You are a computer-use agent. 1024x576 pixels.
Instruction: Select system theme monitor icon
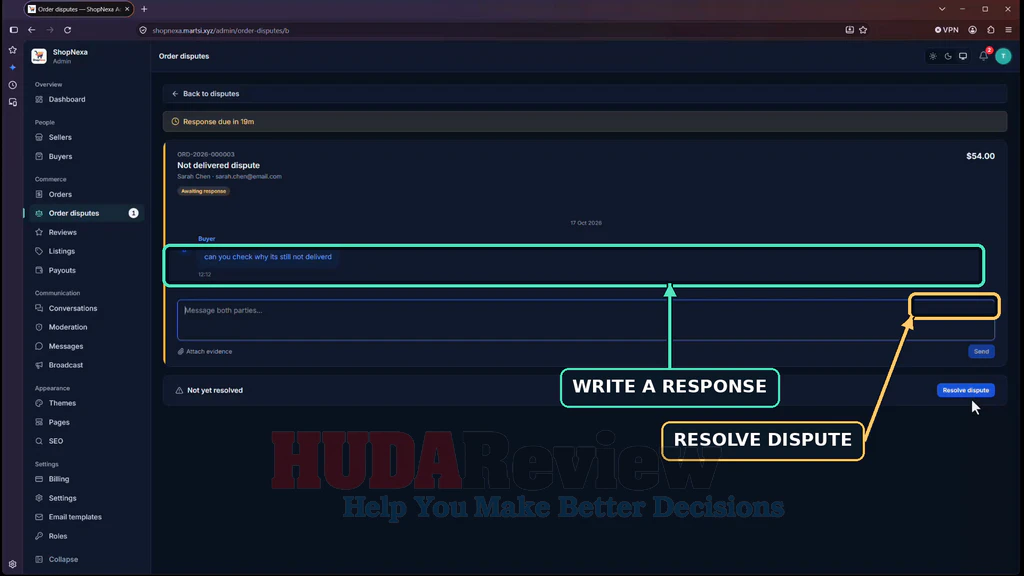coord(963,56)
